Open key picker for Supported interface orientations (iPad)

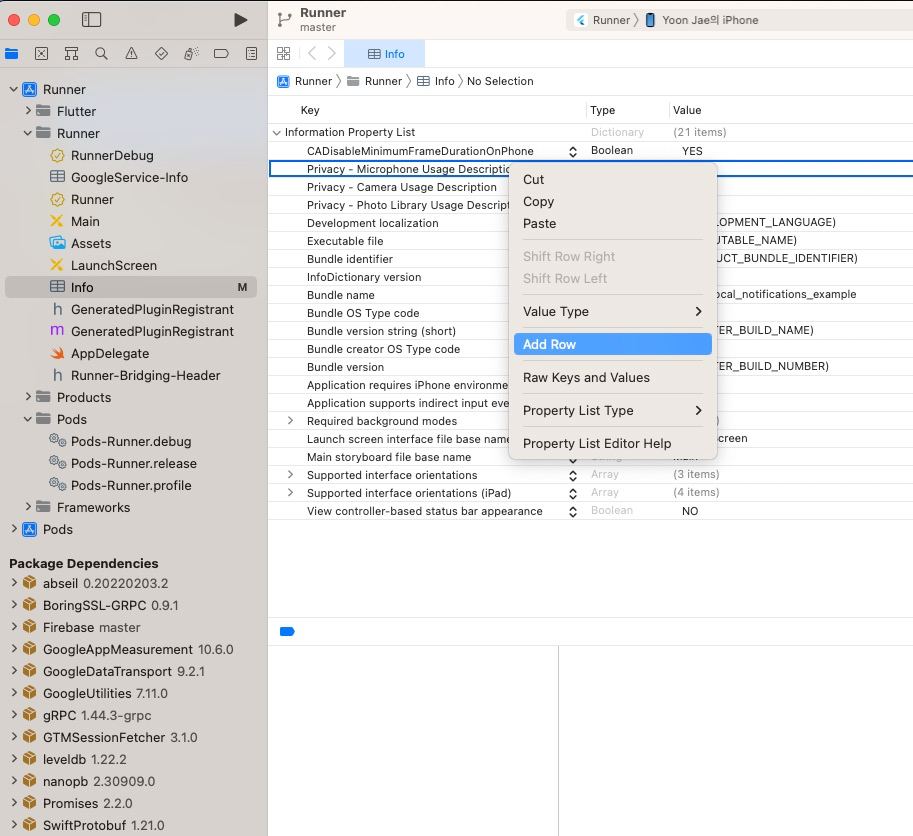(x=573, y=493)
